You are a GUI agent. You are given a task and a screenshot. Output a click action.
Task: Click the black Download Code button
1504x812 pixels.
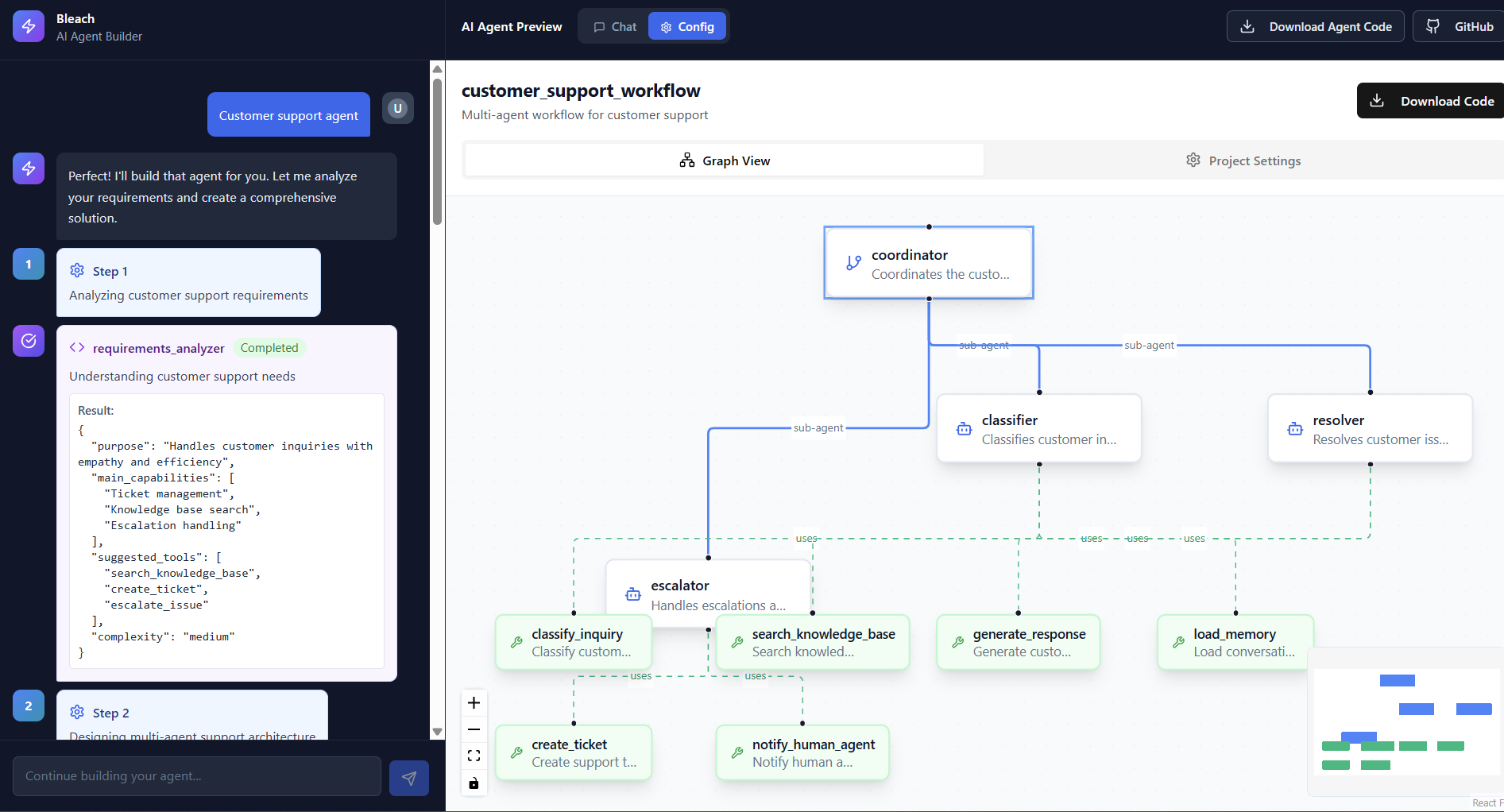1431,101
